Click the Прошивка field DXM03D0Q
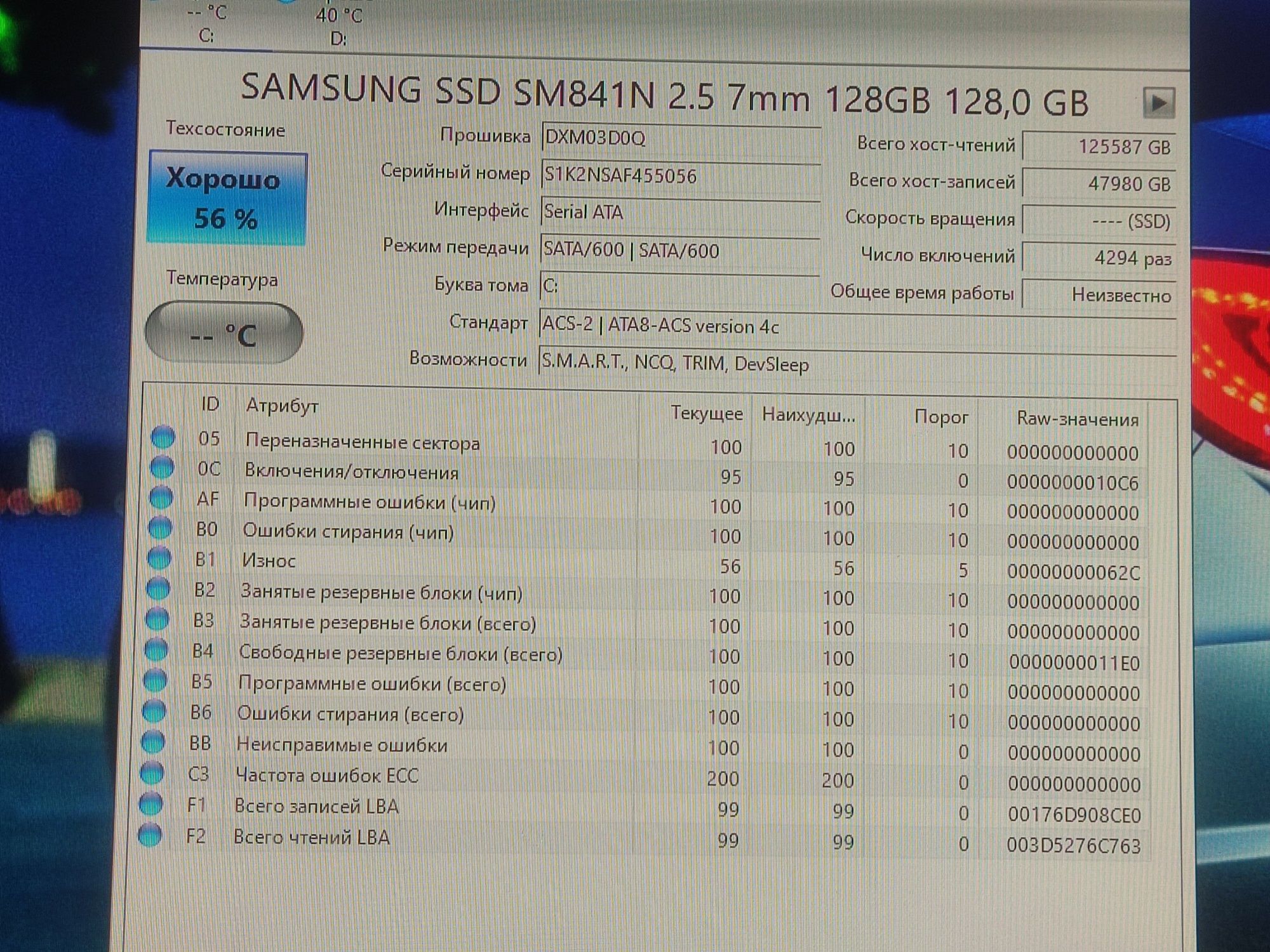 (681, 138)
